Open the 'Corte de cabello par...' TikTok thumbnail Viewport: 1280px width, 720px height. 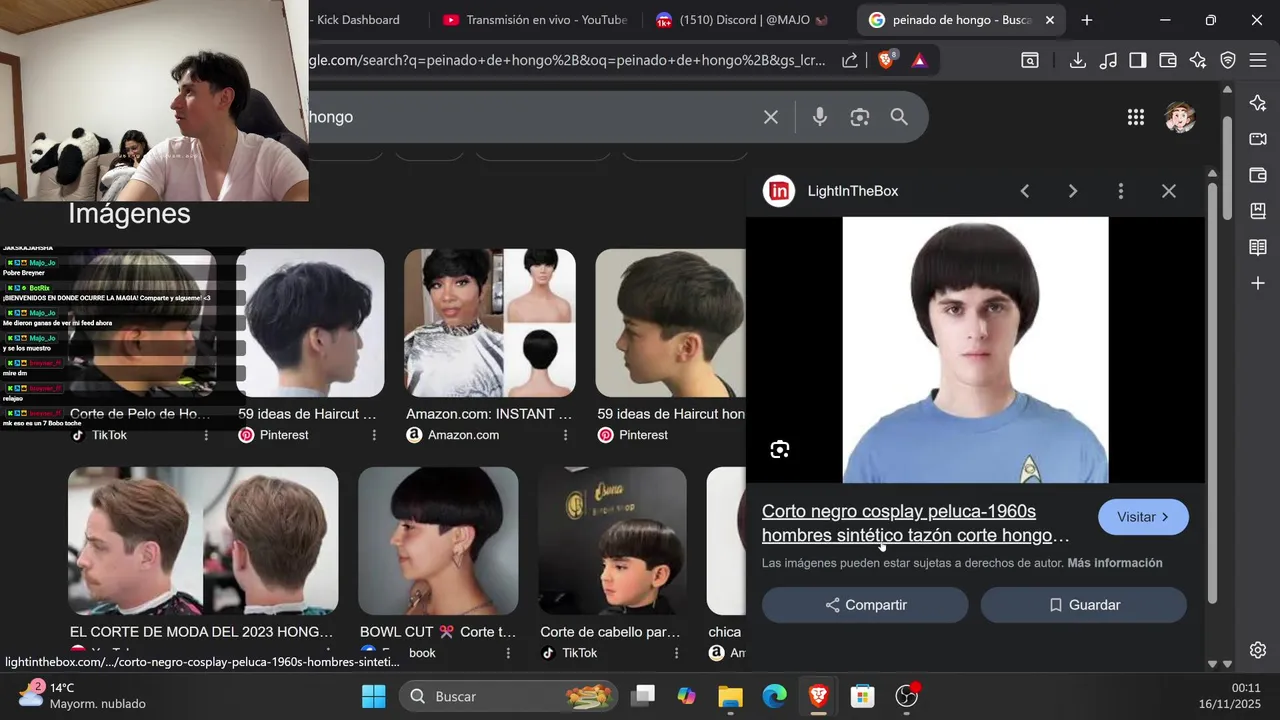point(612,541)
